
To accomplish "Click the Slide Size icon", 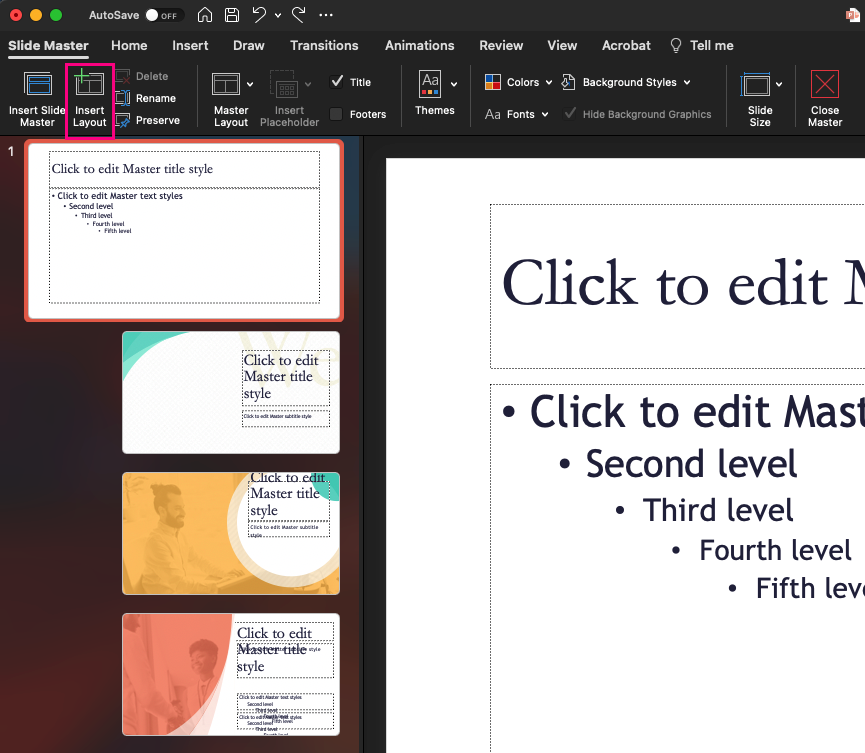I will coord(759,97).
